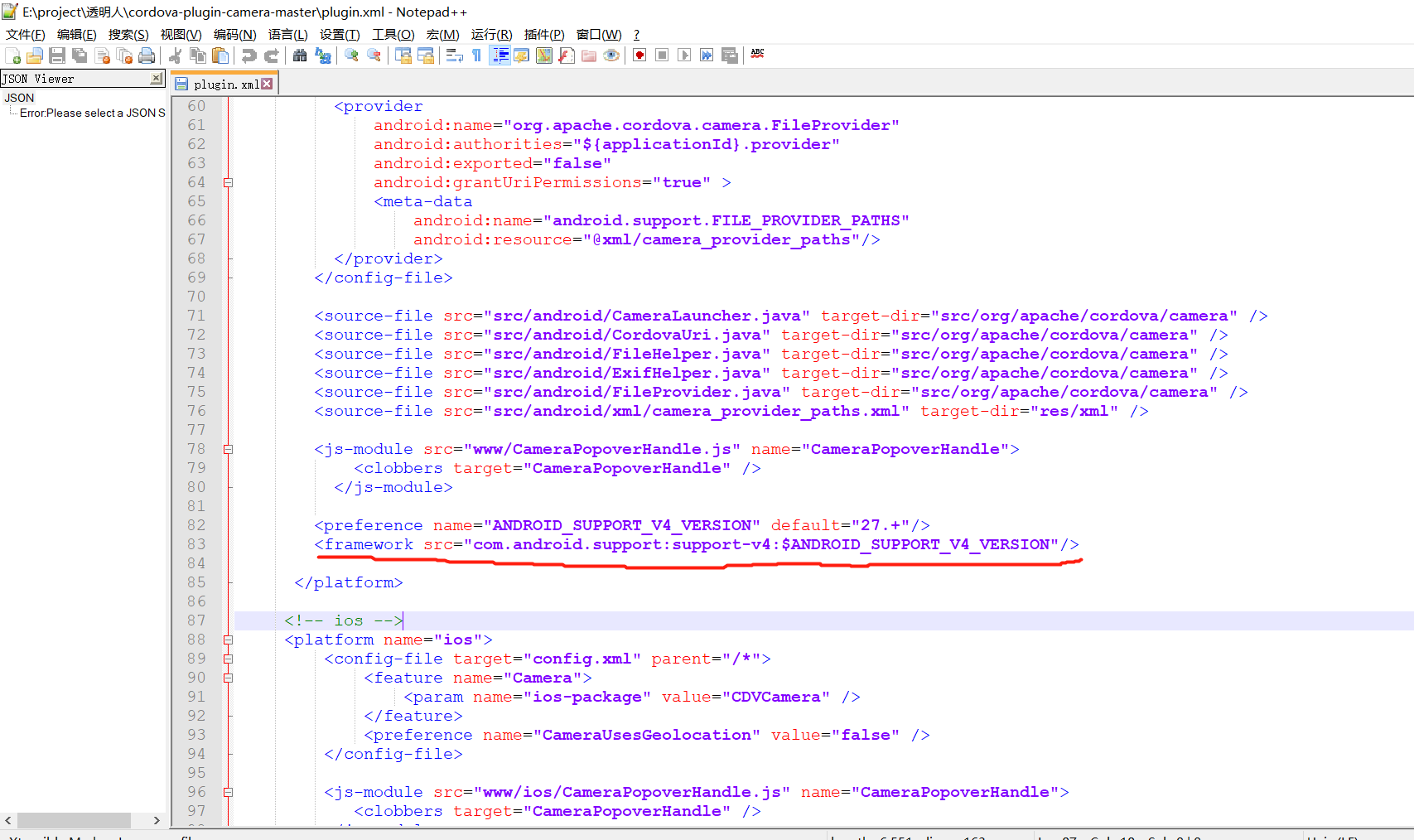Toggle Word Wrap on the toolbar

(454, 55)
